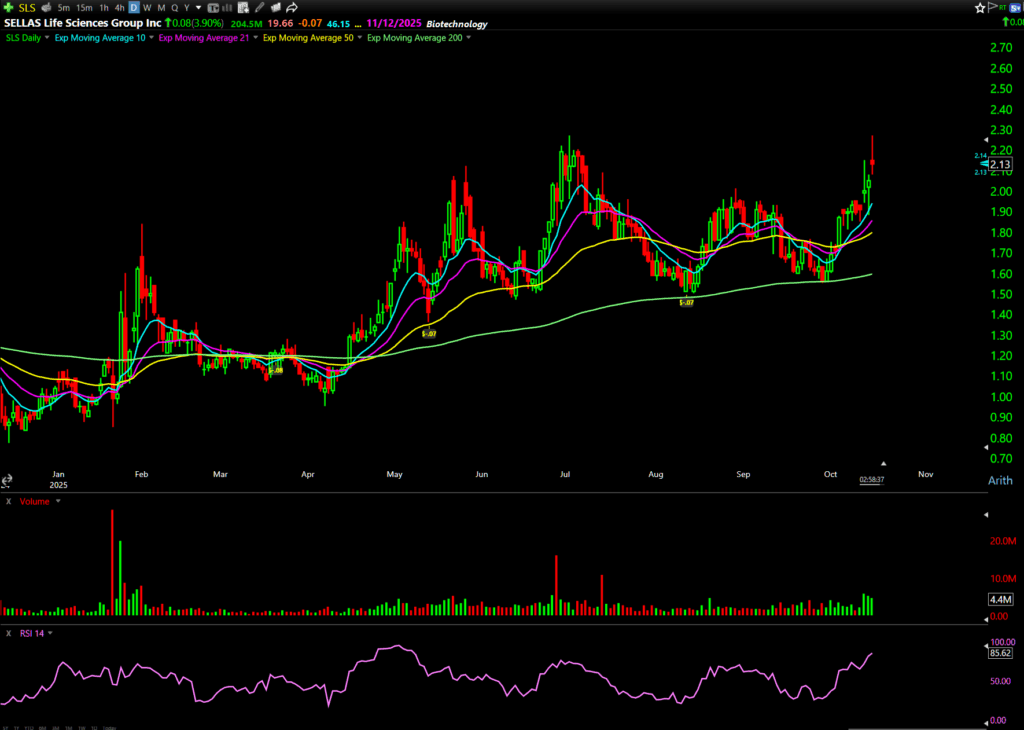Close the RSI 14 pane
This screenshot has width=1024, height=730.
[x=8, y=632]
